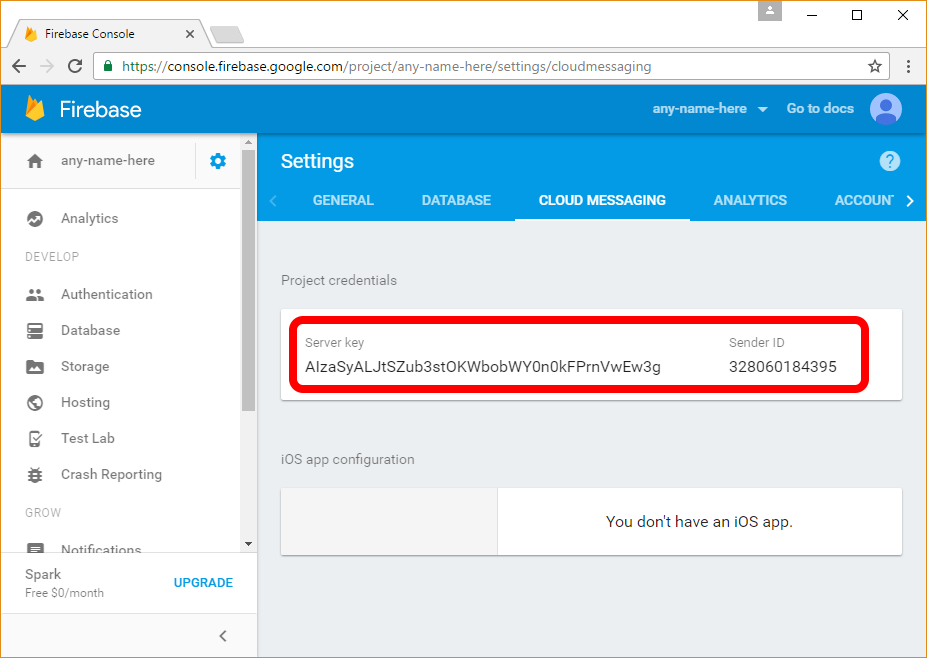Click the Spark plan label

[43, 575]
